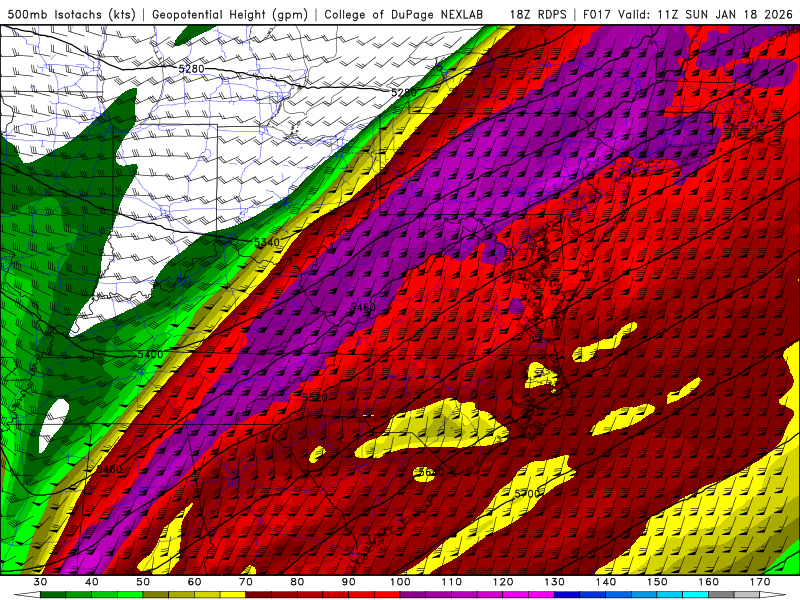This screenshot has width=800, height=600.
Task: Click the 110 kt label on color scale
Action: pyautogui.click(x=452, y=582)
